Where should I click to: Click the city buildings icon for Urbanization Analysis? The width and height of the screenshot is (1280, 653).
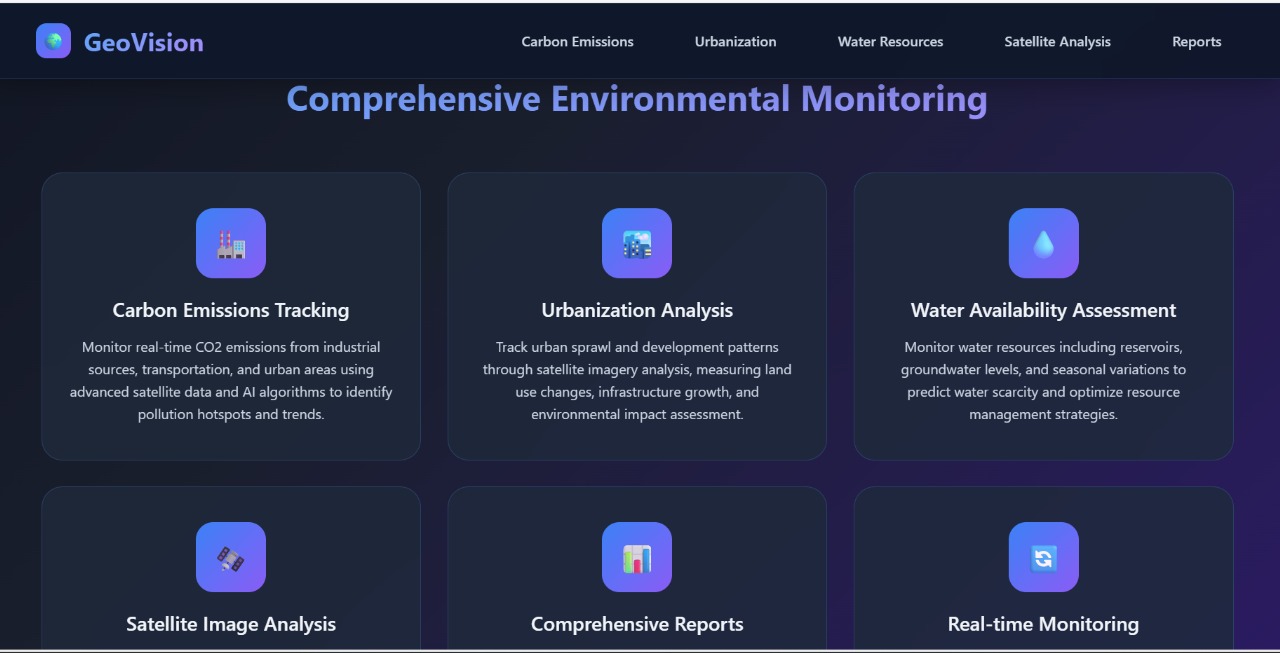[x=637, y=243]
